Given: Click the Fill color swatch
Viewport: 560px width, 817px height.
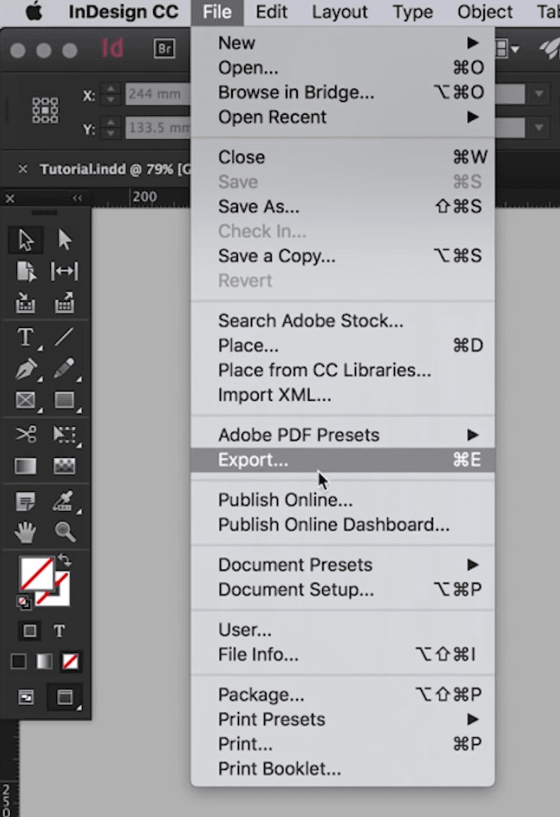Looking at the screenshot, I should coord(36,574).
